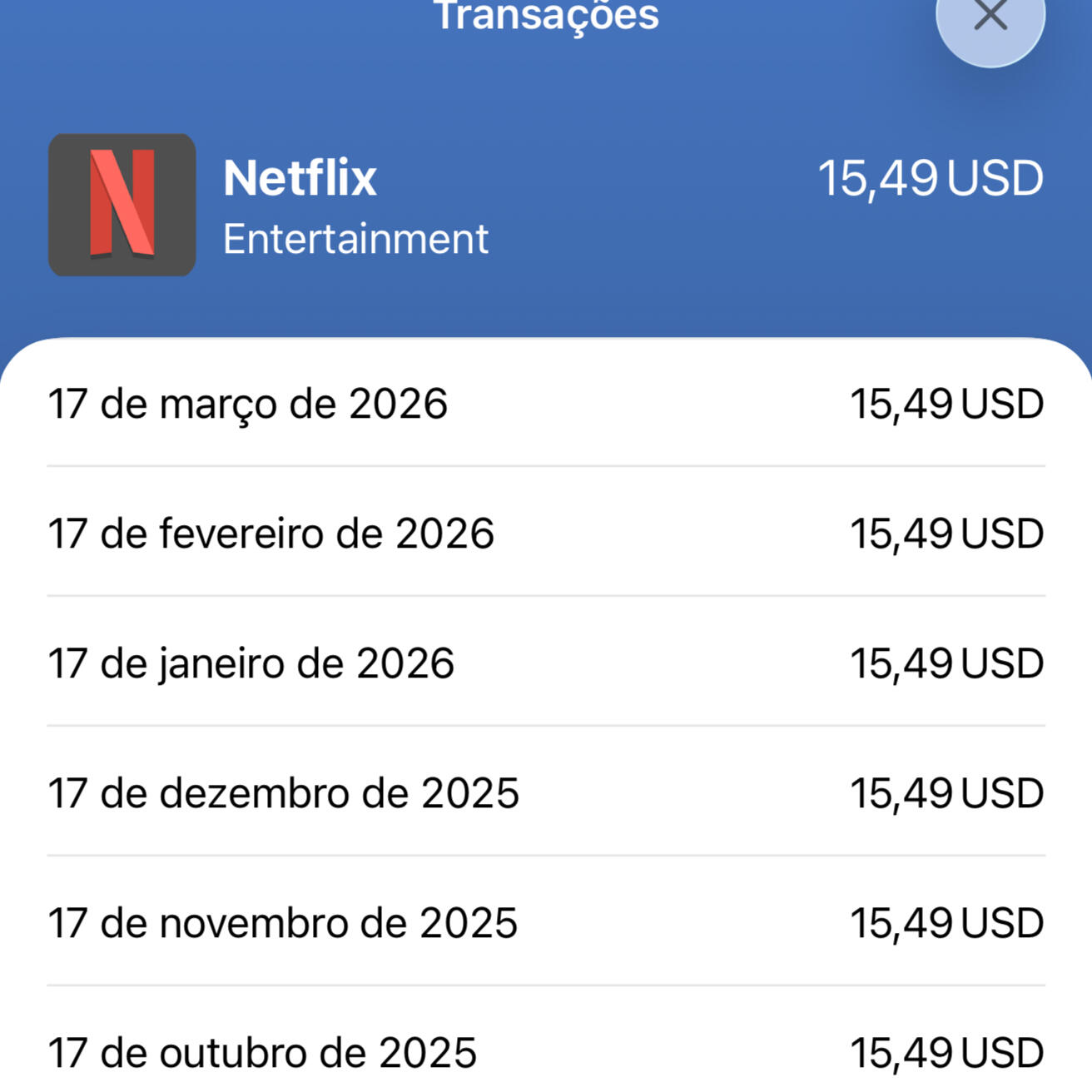This screenshot has height=1092, width=1092.
Task: Tap the amount for the janeiro 2026 charge
Action: click(946, 663)
